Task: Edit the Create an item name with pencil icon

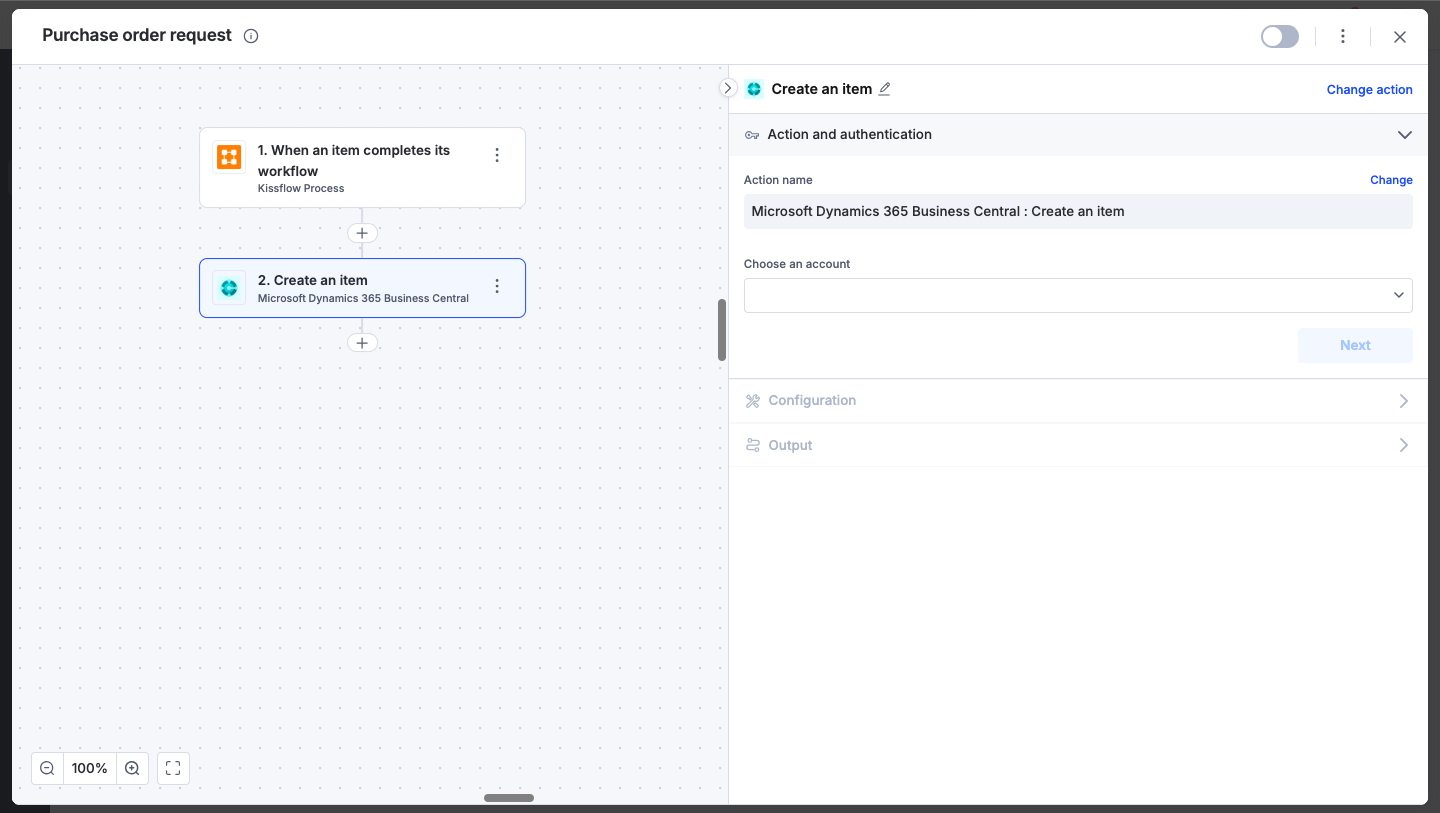Action: tap(884, 89)
